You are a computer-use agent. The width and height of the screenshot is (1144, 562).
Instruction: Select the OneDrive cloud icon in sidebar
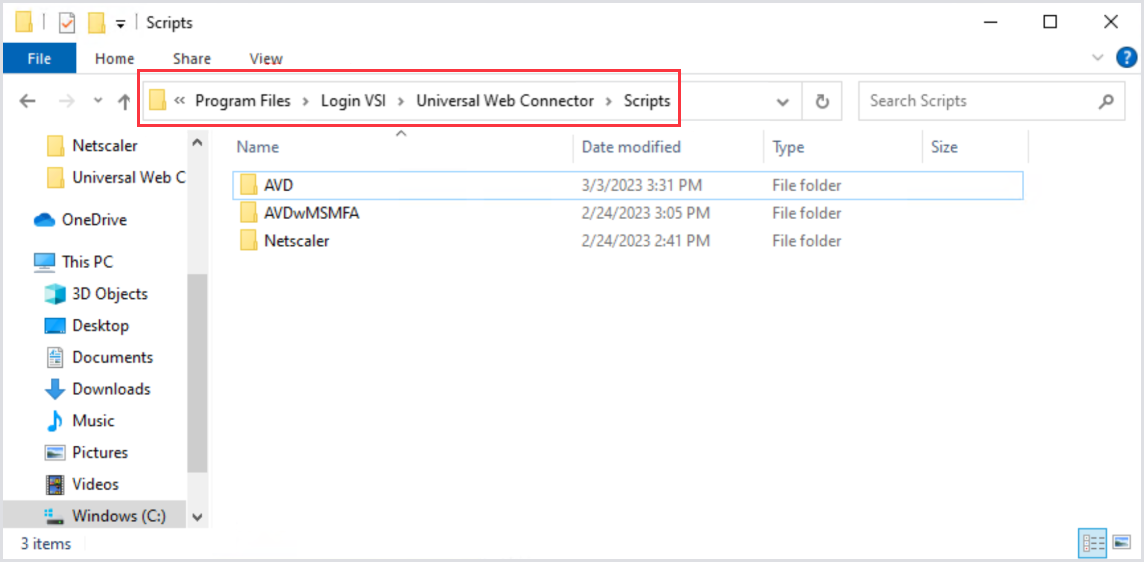[x=44, y=220]
